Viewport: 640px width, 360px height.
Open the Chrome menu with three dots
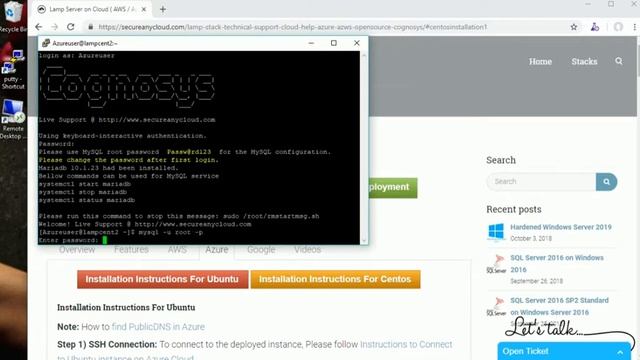click(635, 27)
